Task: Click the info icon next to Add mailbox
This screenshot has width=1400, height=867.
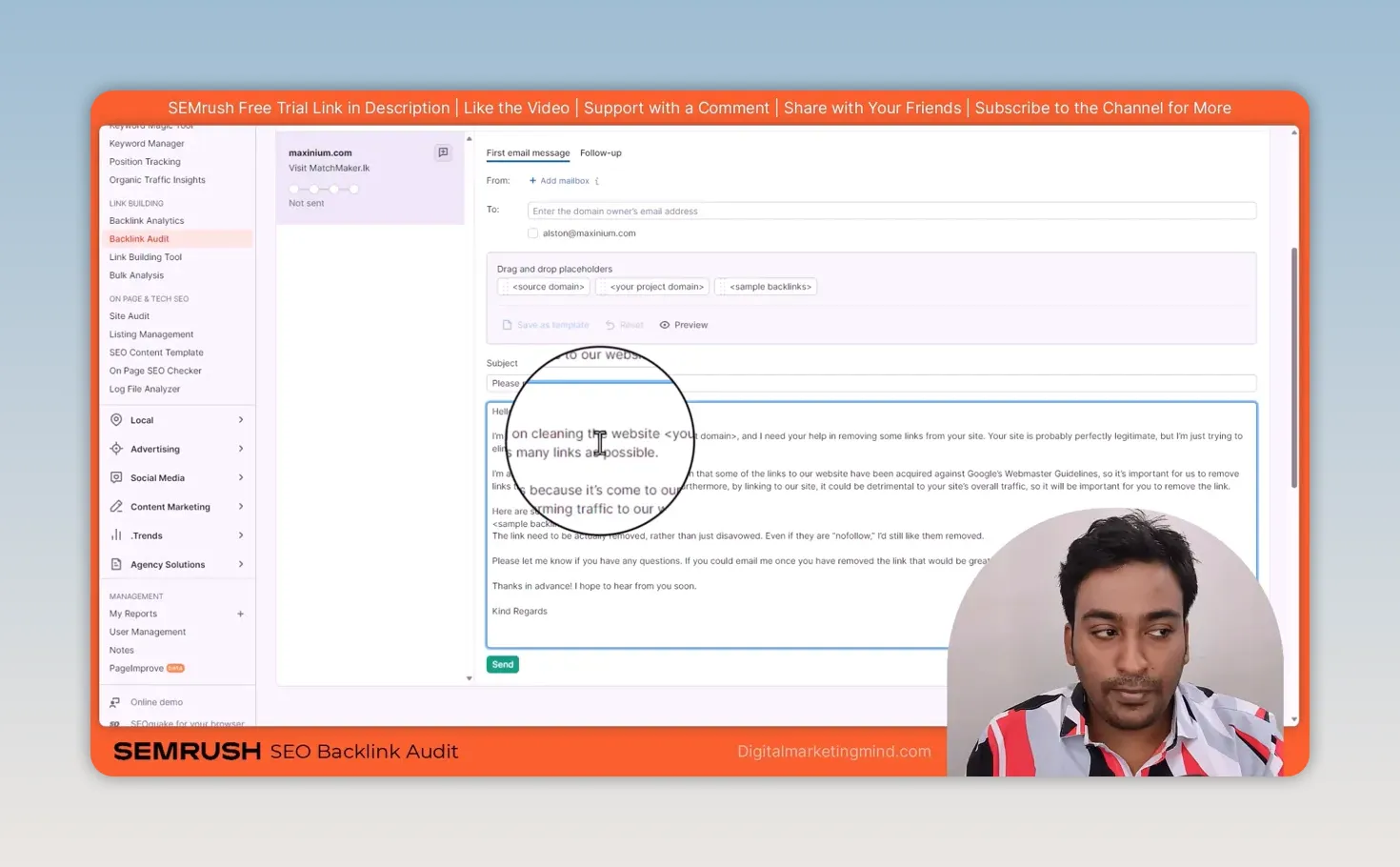Action: (x=597, y=181)
